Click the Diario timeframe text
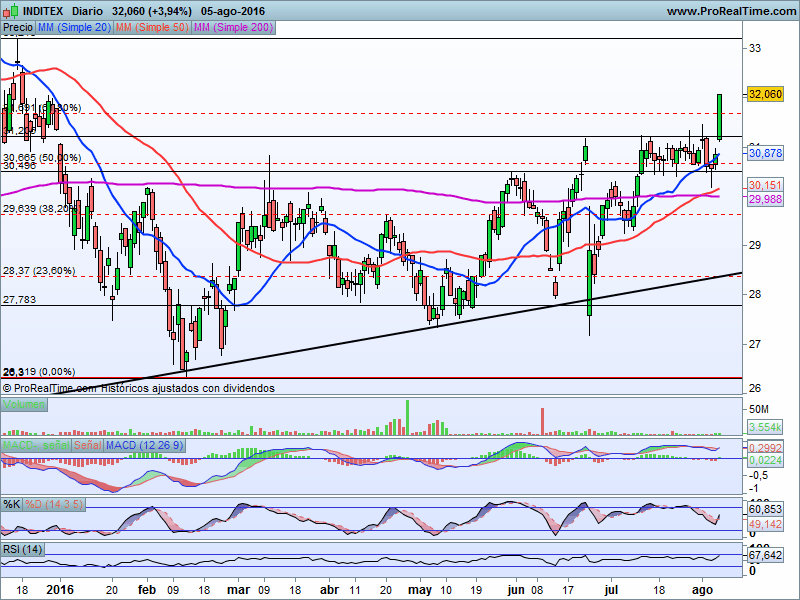This screenshot has height=600, width=800. pyautogui.click(x=87, y=11)
